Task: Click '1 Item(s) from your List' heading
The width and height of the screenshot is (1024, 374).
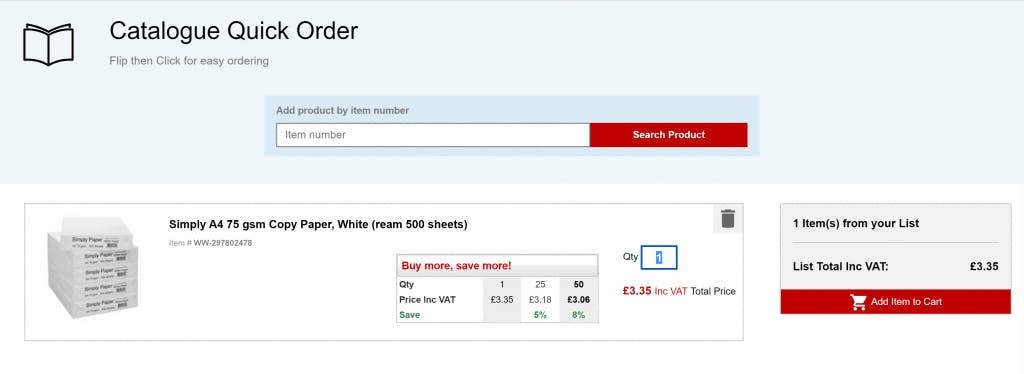Action: click(856, 223)
